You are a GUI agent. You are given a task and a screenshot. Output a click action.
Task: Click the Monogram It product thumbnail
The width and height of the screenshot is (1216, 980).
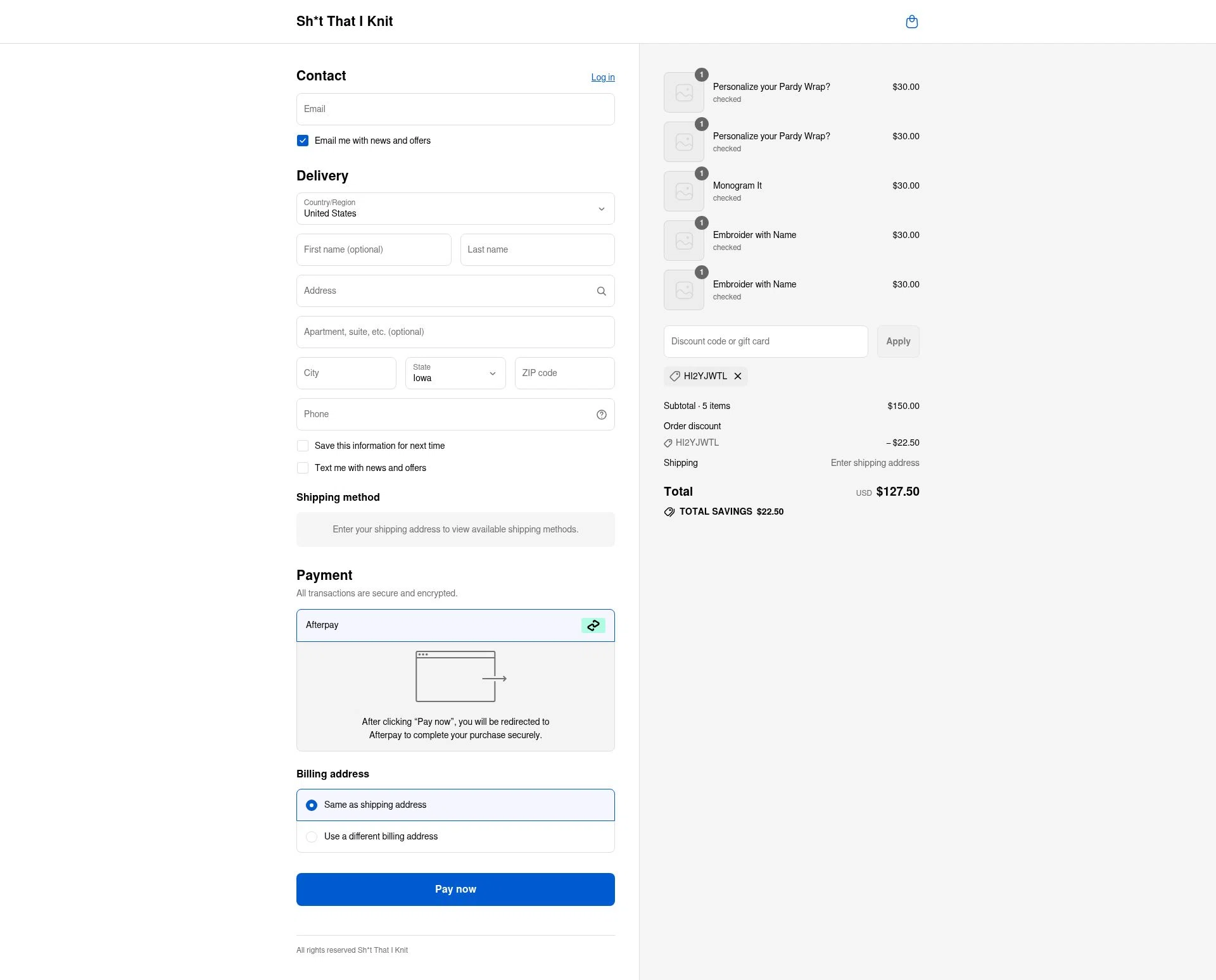[683, 191]
